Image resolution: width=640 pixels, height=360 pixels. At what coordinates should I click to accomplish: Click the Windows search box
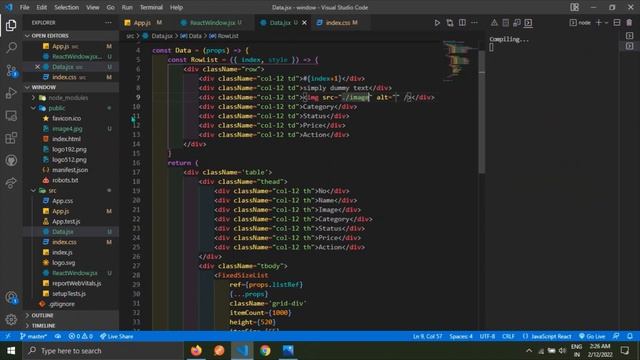(102, 351)
